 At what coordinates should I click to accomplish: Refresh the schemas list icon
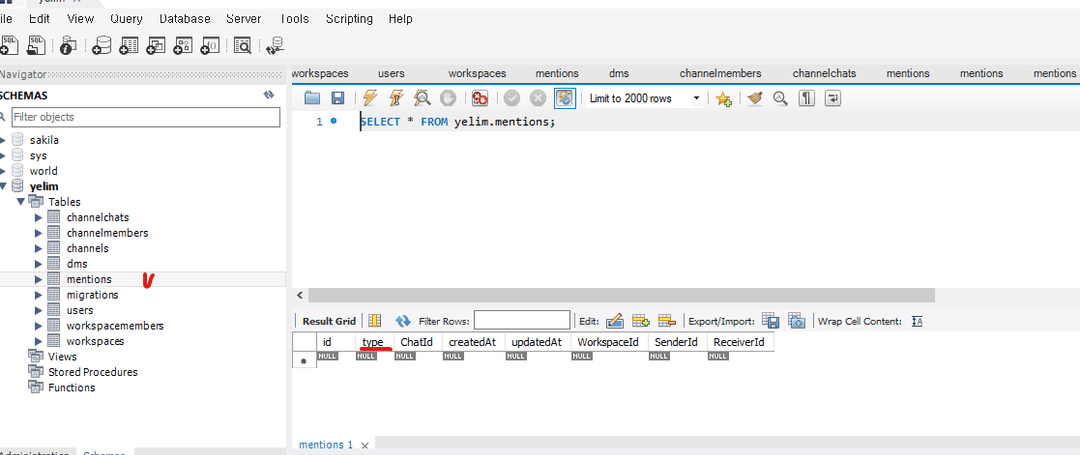point(269,95)
